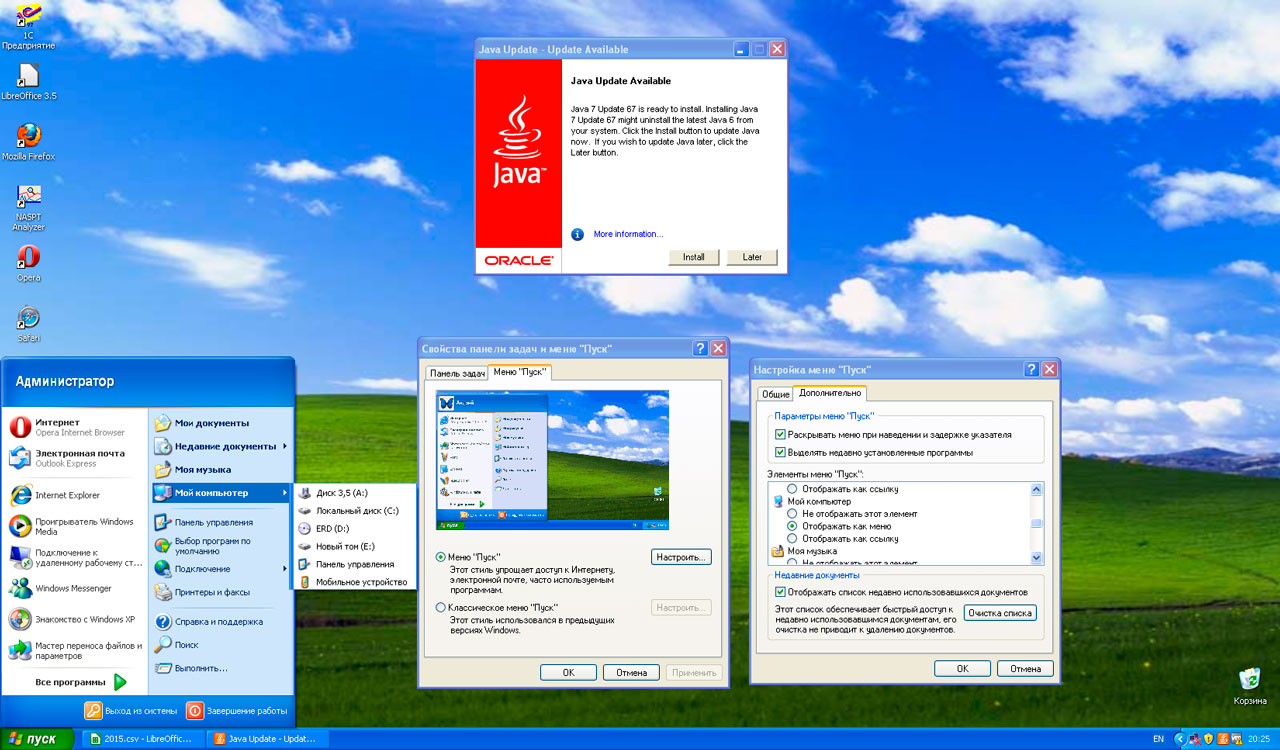The image size is (1280, 750).
Task: Open the Safari desktop shortcut
Action: point(28,324)
